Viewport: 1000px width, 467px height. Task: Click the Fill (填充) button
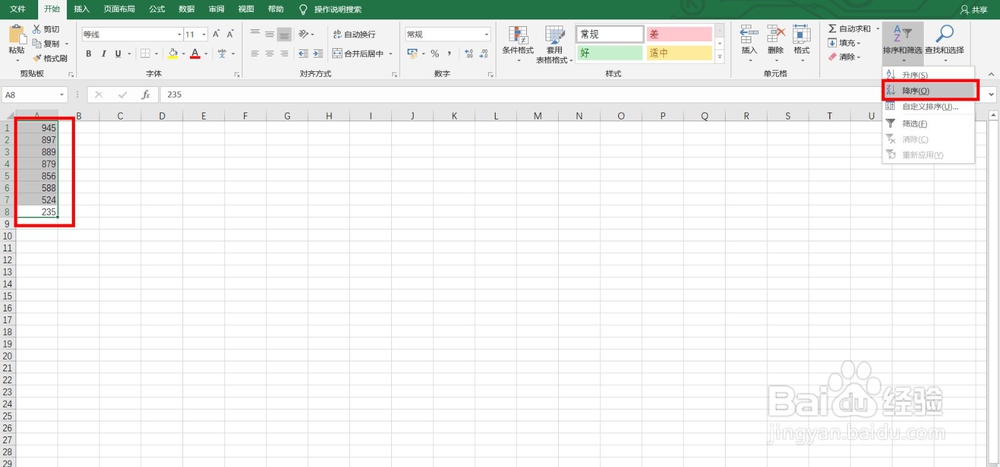coord(842,43)
